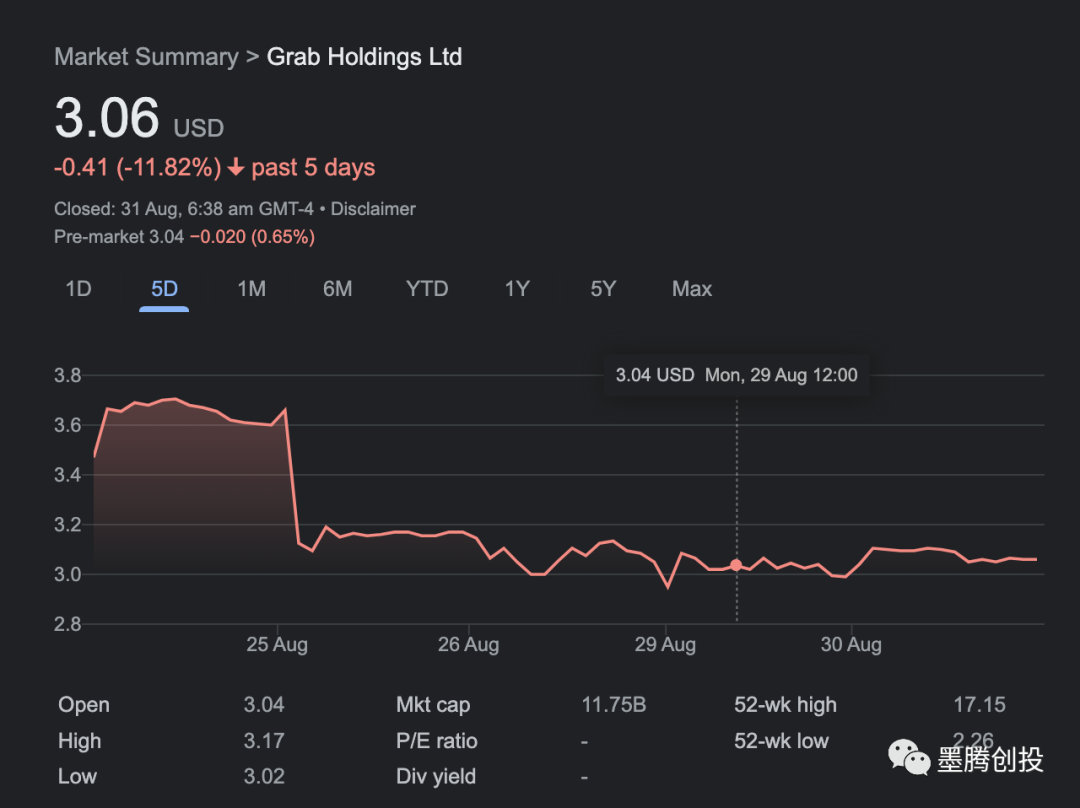This screenshot has width=1080, height=808.
Task: Select the YTD range tab
Action: click(x=427, y=289)
